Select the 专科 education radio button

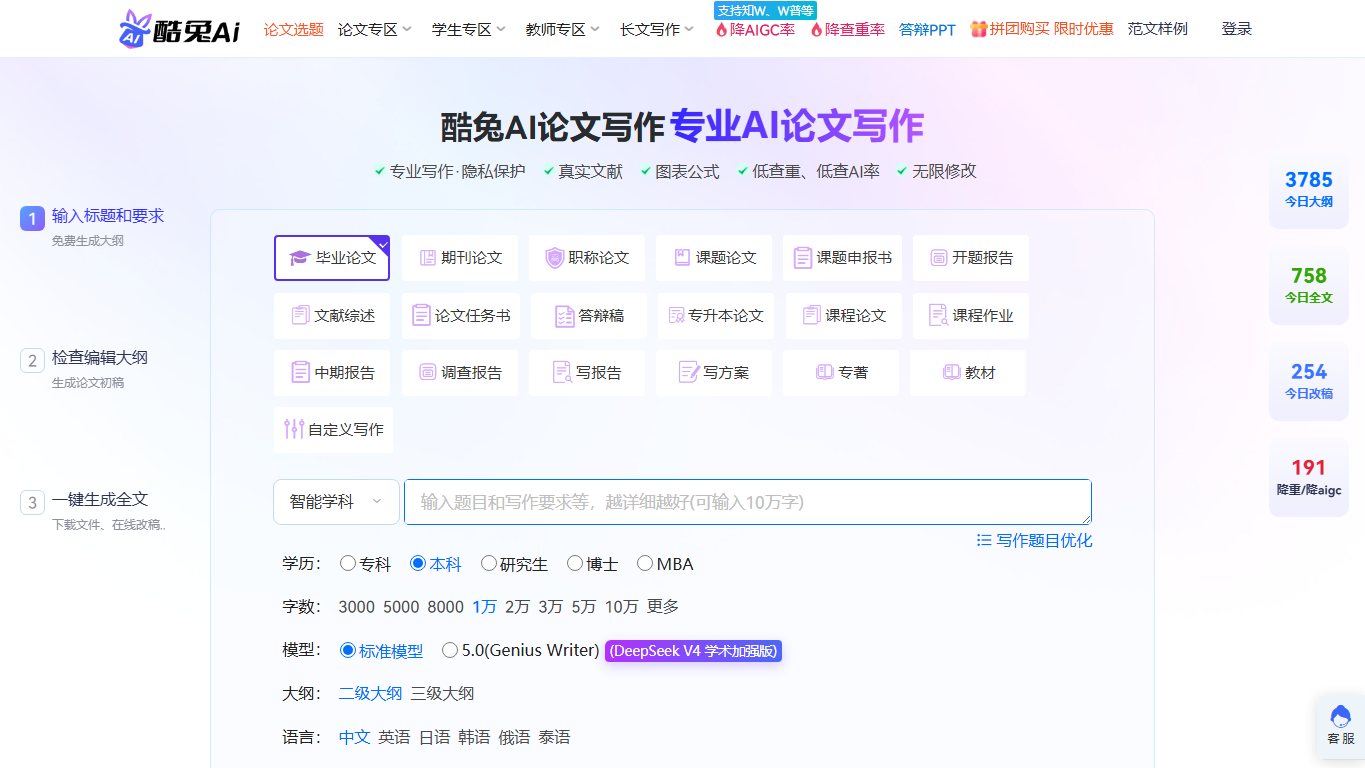pos(348,563)
